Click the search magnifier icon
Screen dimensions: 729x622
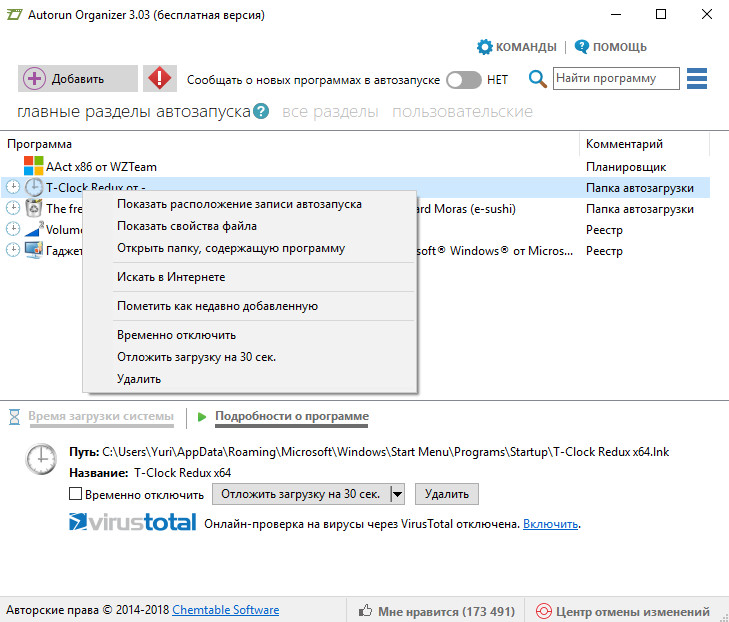coord(537,79)
